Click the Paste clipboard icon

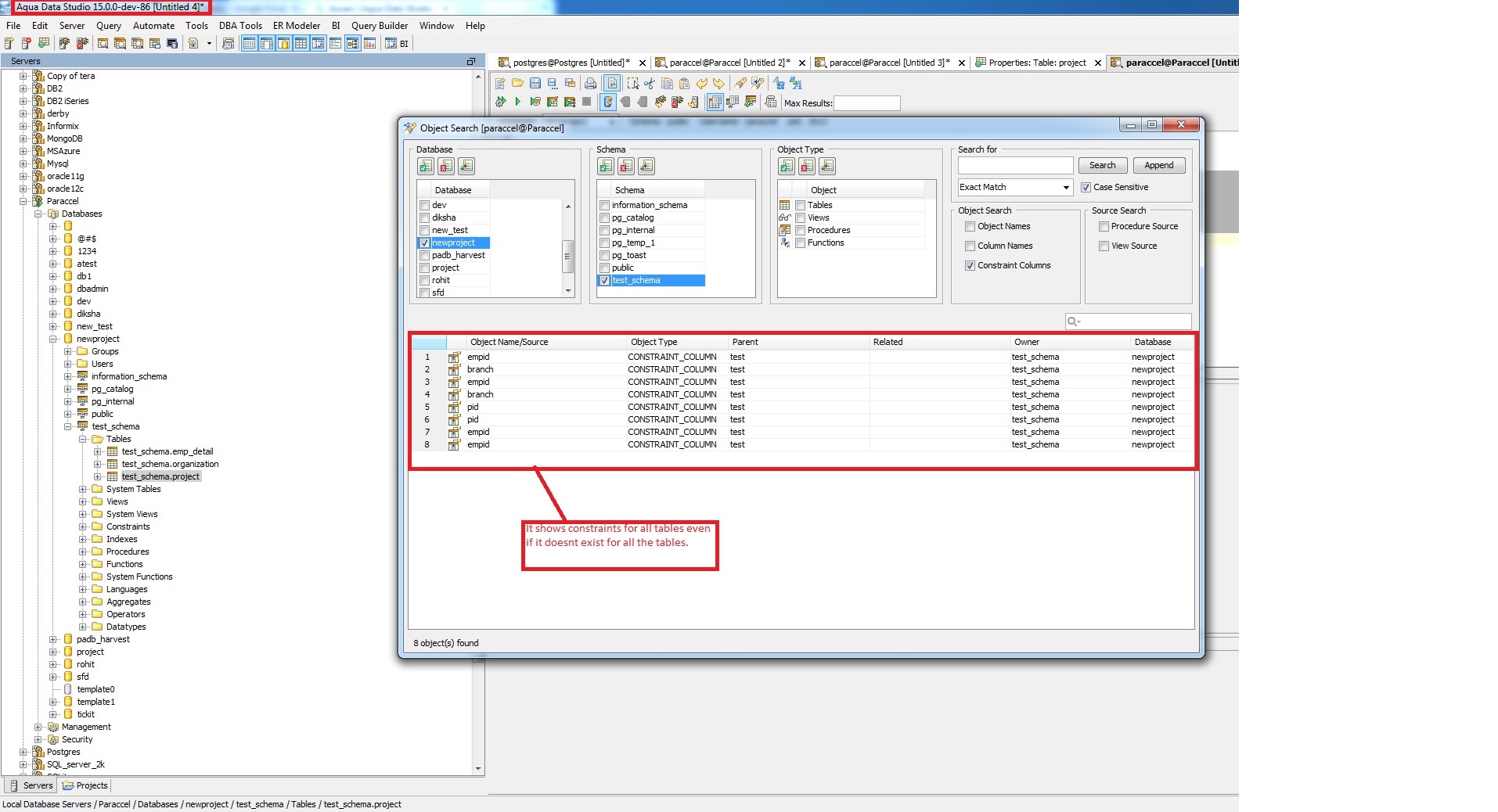point(684,83)
